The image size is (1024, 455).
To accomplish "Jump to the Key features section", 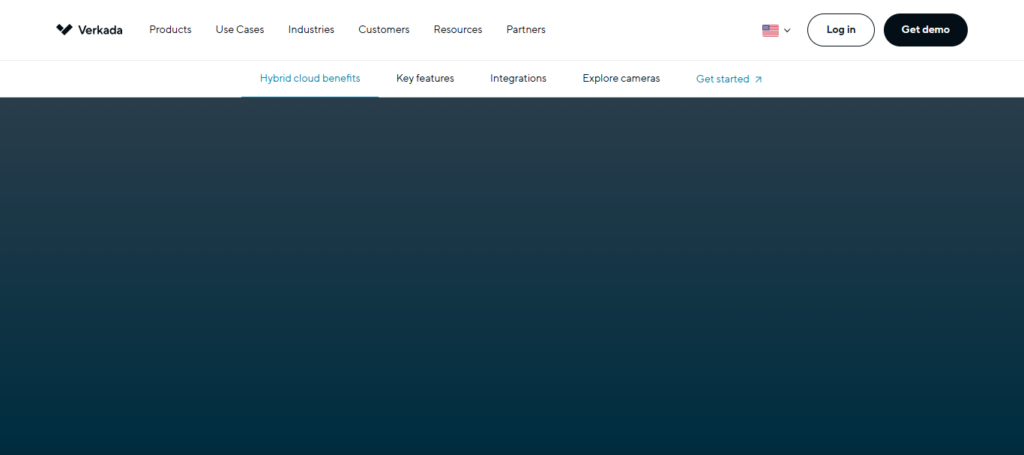I will pos(425,78).
